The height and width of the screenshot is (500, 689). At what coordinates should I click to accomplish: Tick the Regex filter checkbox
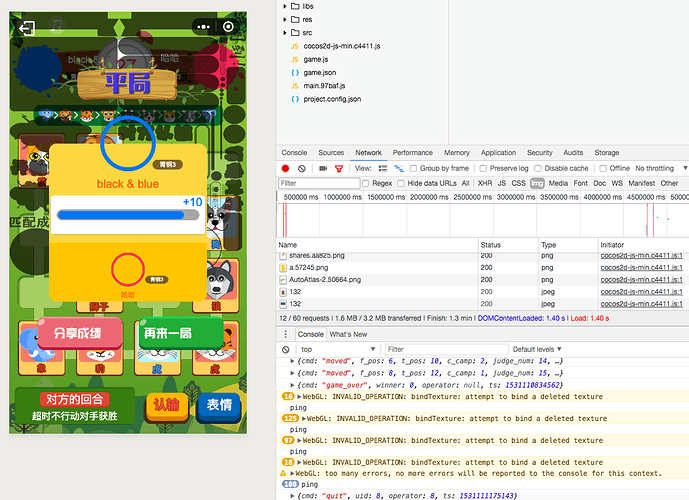coord(366,183)
